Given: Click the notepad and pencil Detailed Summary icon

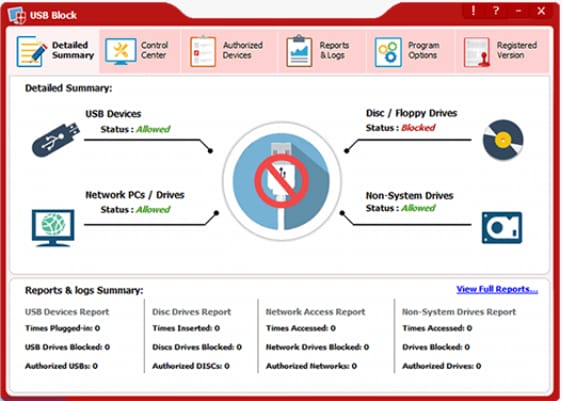Looking at the screenshot, I should point(32,52).
